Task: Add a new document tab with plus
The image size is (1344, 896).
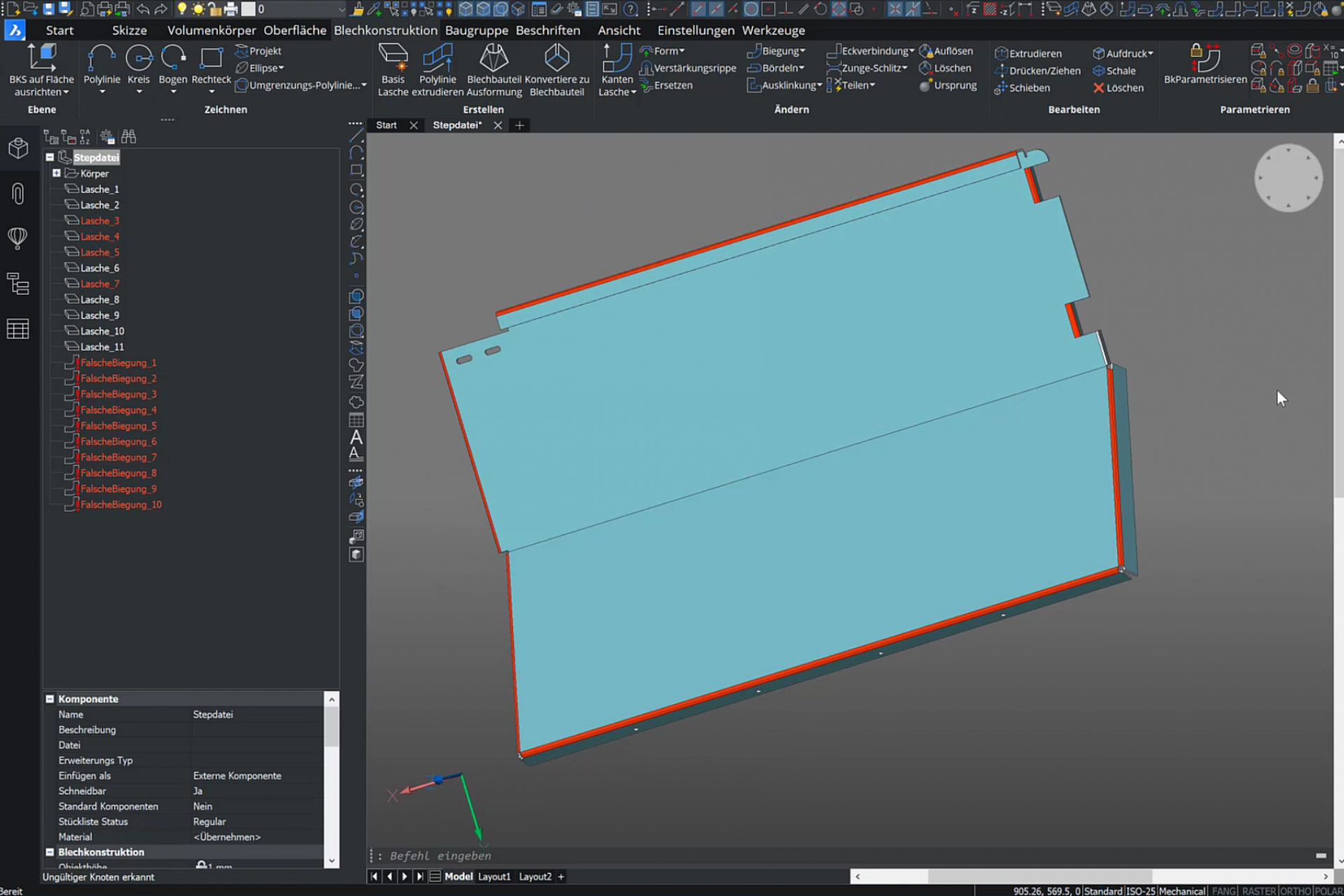Action: click(519, 125)
